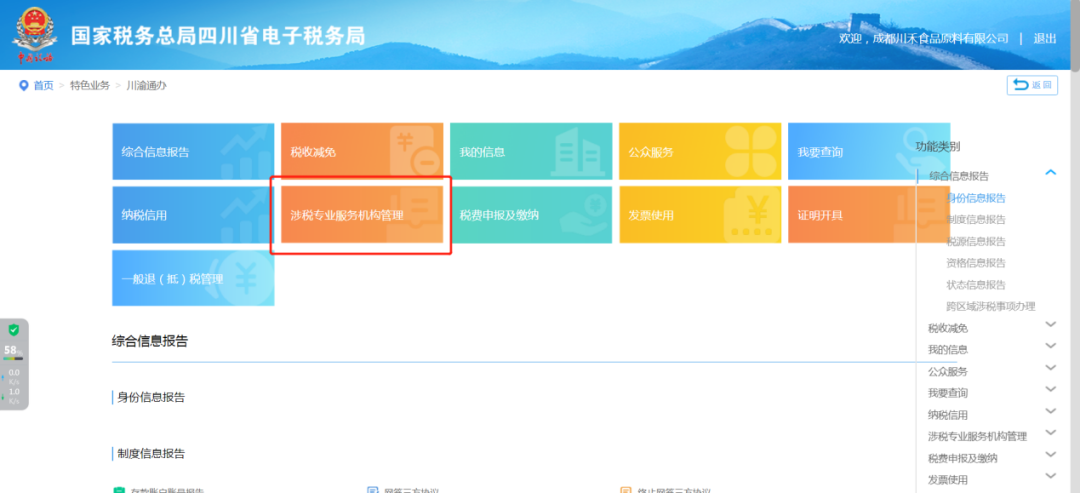This screenshot has height=493, width=1080.
Task: Click the 首页 breadcrumb link
Action: click(x=43, y=85)
